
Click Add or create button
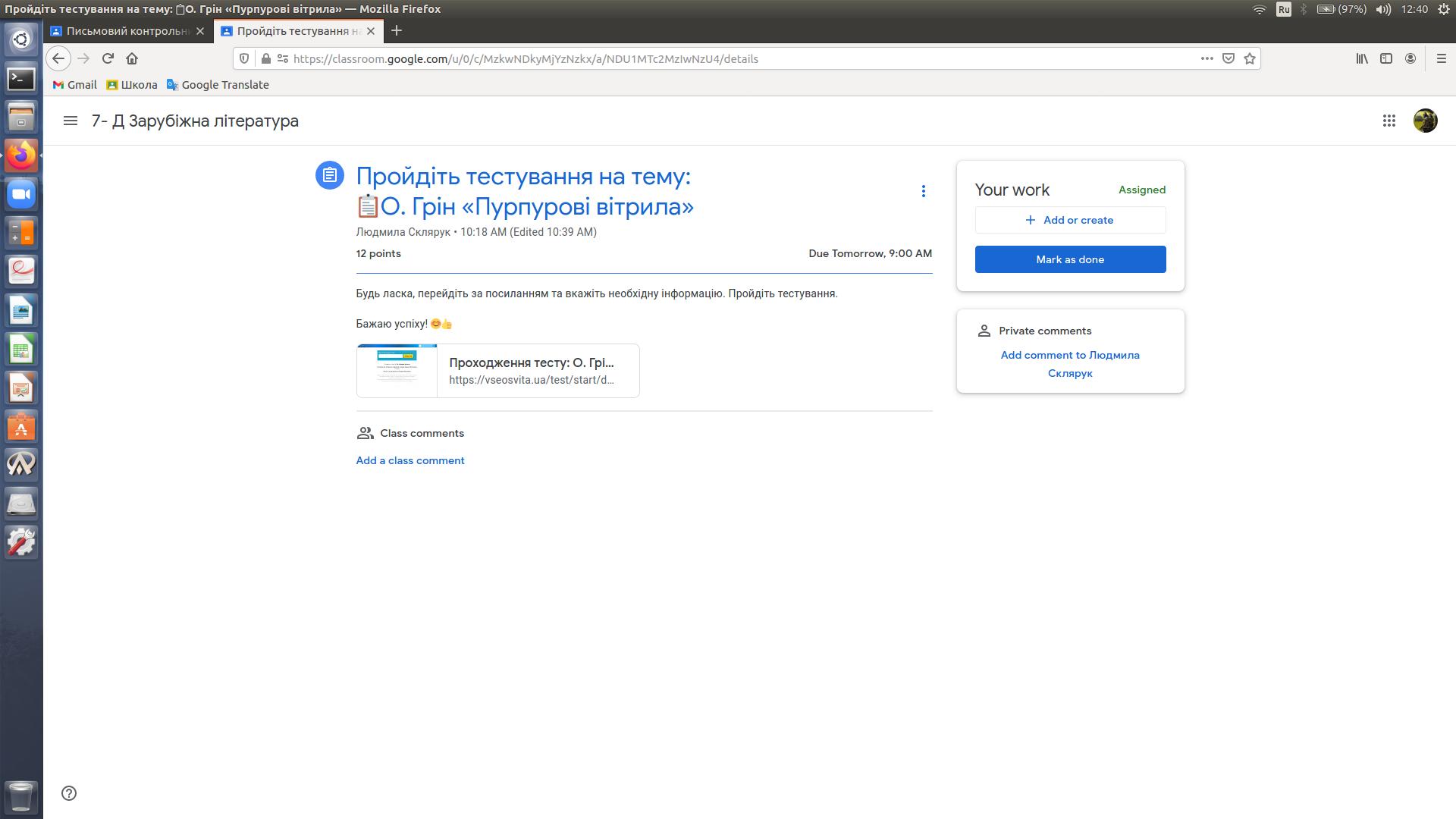(x=1070, y=220)
